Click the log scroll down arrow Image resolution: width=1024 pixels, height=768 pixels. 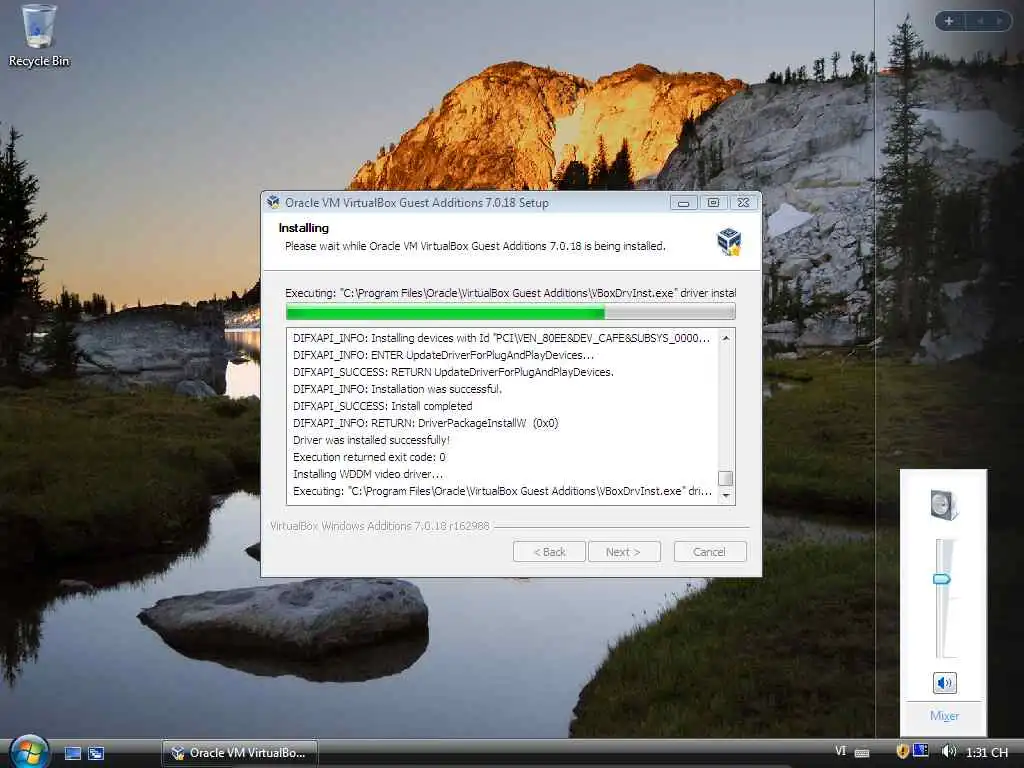click(x=726, y=496)
